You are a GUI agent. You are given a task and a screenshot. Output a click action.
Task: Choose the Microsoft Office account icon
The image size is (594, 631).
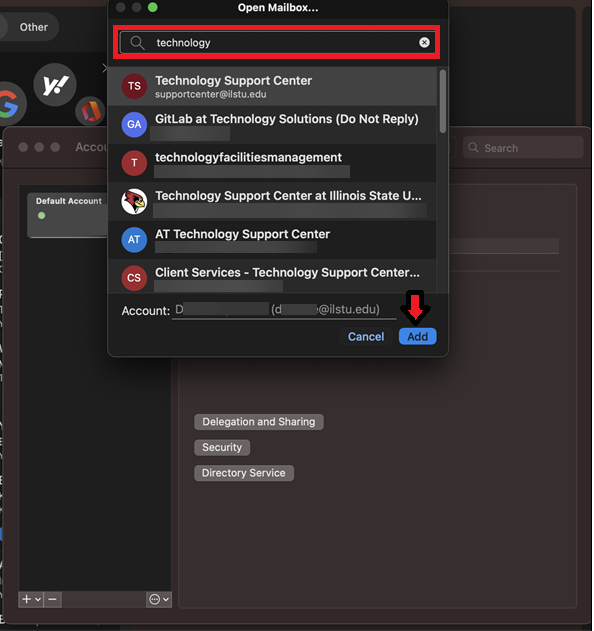90,111
